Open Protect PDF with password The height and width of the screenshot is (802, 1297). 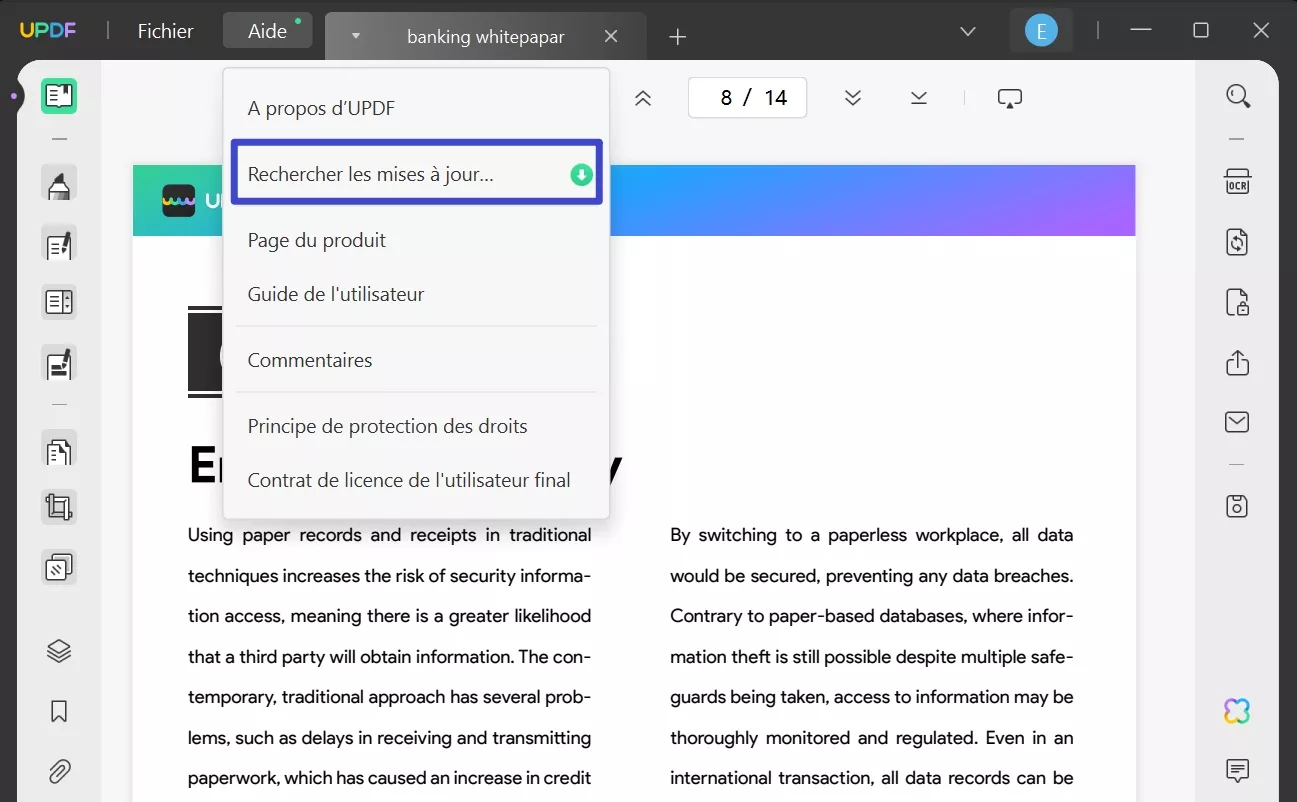pos(1237,302)
